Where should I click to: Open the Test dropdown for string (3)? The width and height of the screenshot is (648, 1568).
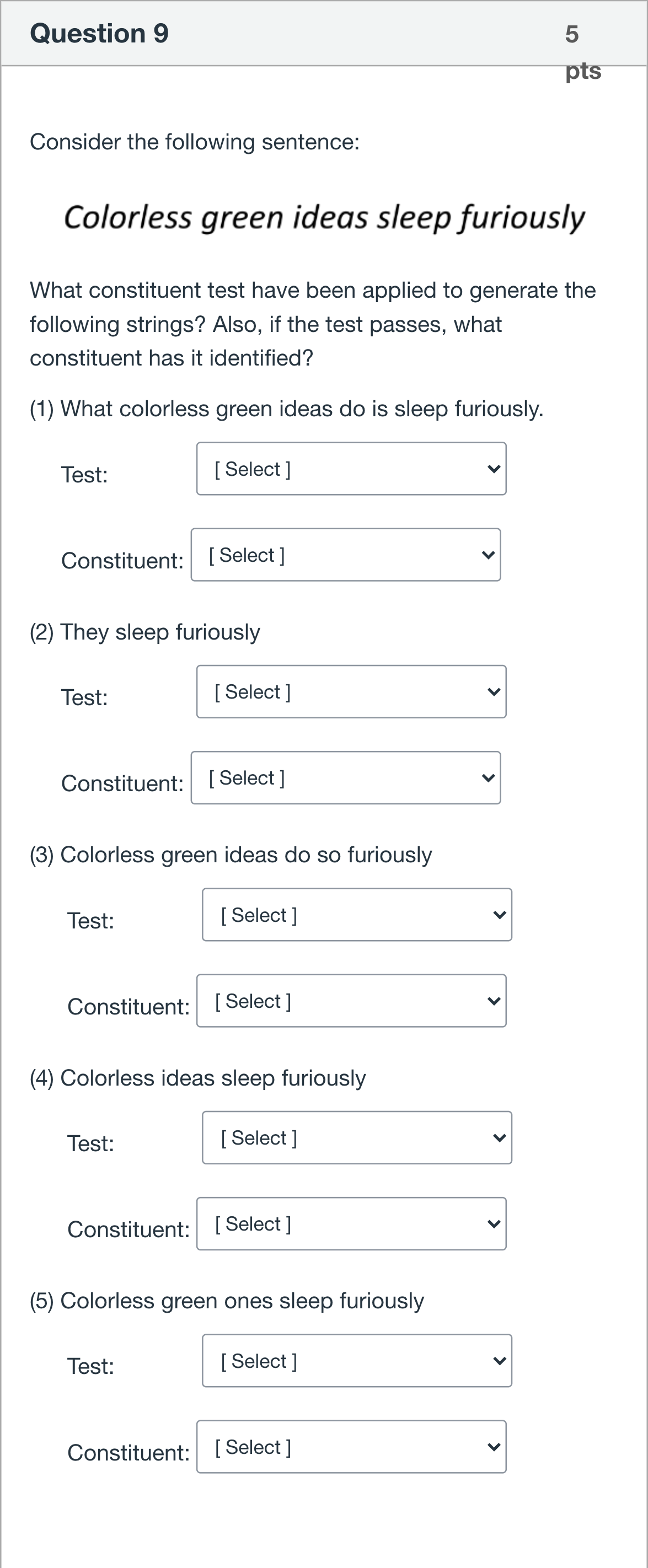(x=357, y=914)
